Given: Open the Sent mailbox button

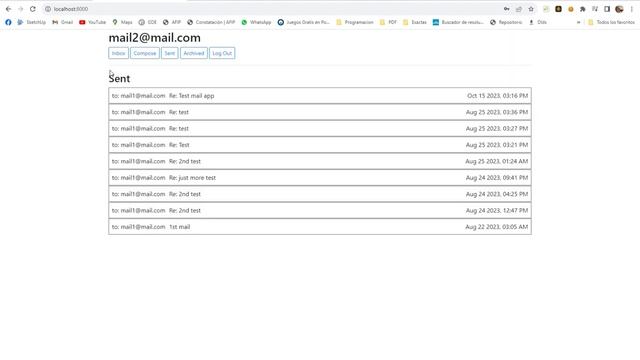Looking at the screenshot, I should (x=169, y=53).
